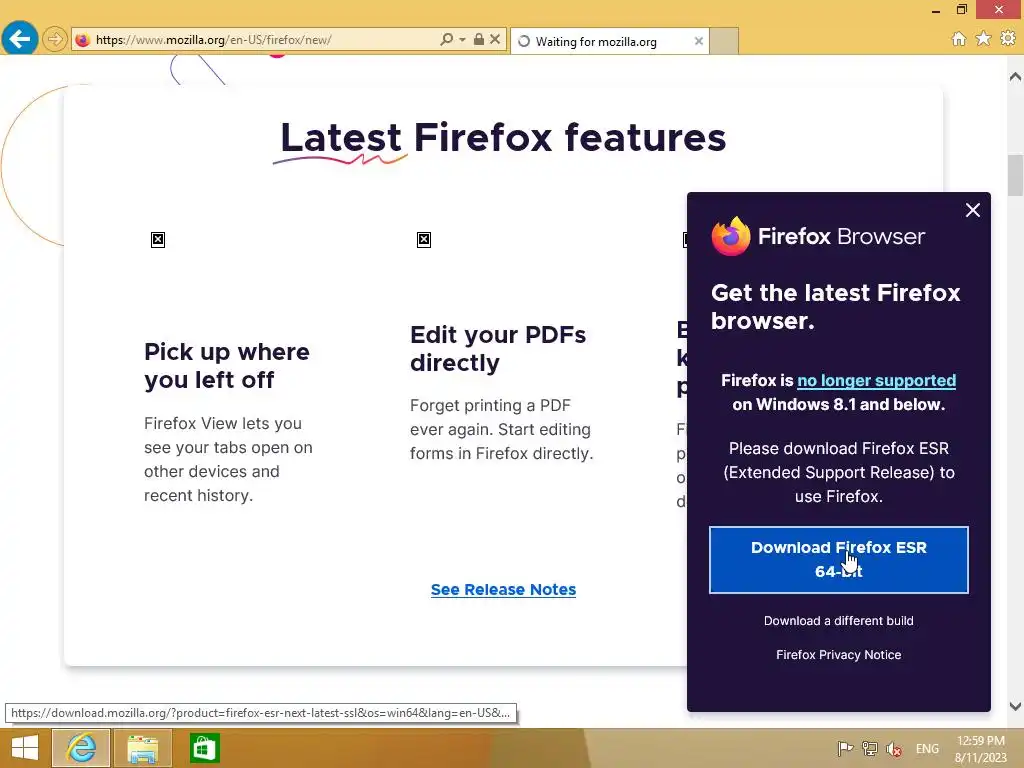Image resolution: width=1024 pixels, height=768 pixels.
Task: Open 'Download a different build' link
Action: [x=839, y=620]
